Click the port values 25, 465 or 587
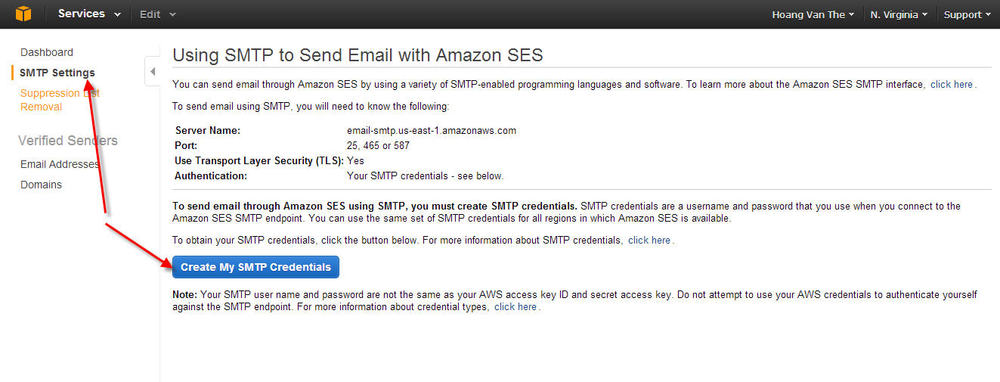The height and width of the screenshot is (382, 1000). [378, 145]
